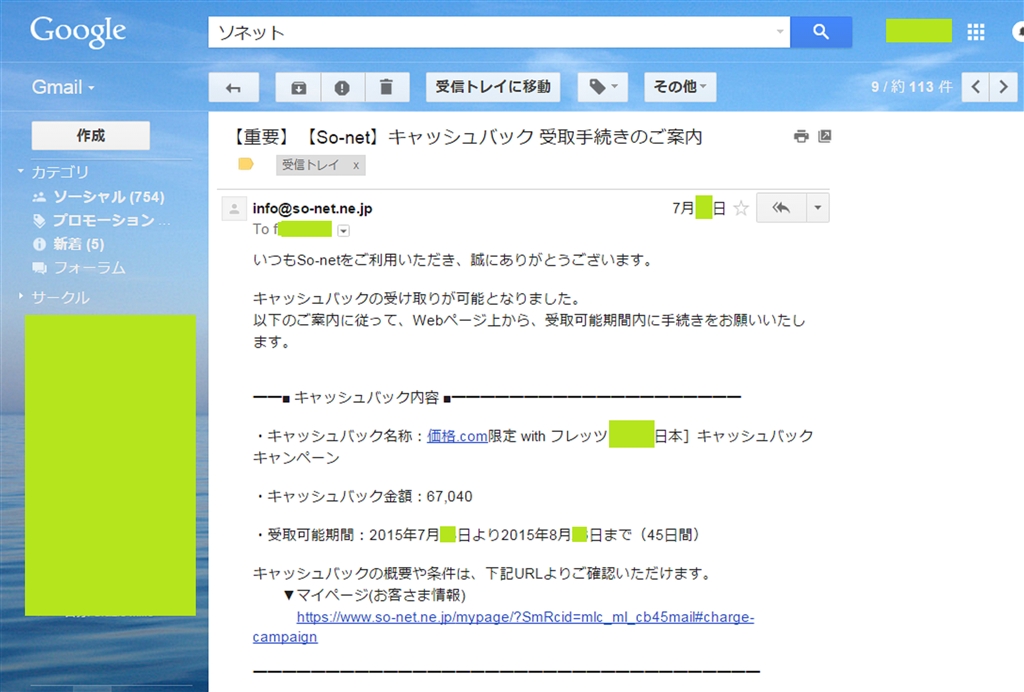Report spam with the exclamation icon
Image resolution: width=1024 pixels, height=692 pixels.
[x=342, y=87]
